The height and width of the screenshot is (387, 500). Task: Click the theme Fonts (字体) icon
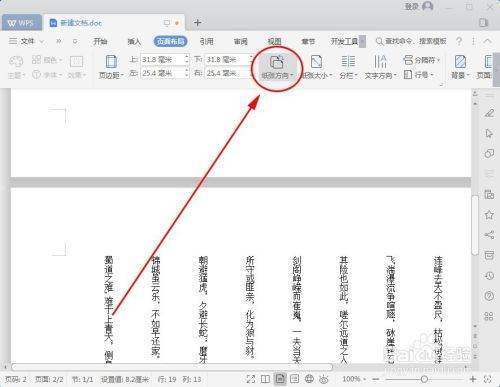coord(36,75)
